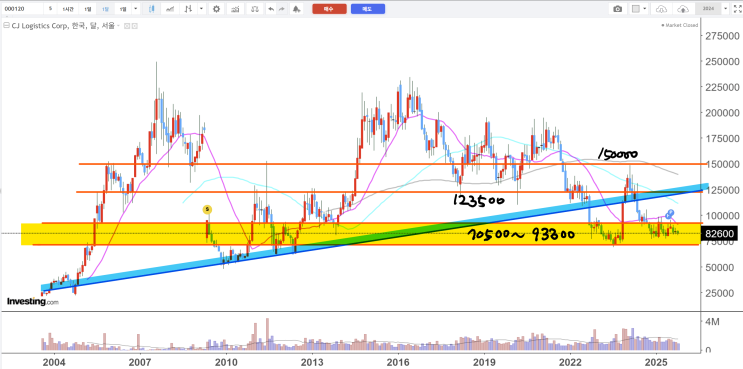The width and height of the screenshot is (743, 369).
Task: Click the cloud upload save-chart icon
Action: point(683,9)
